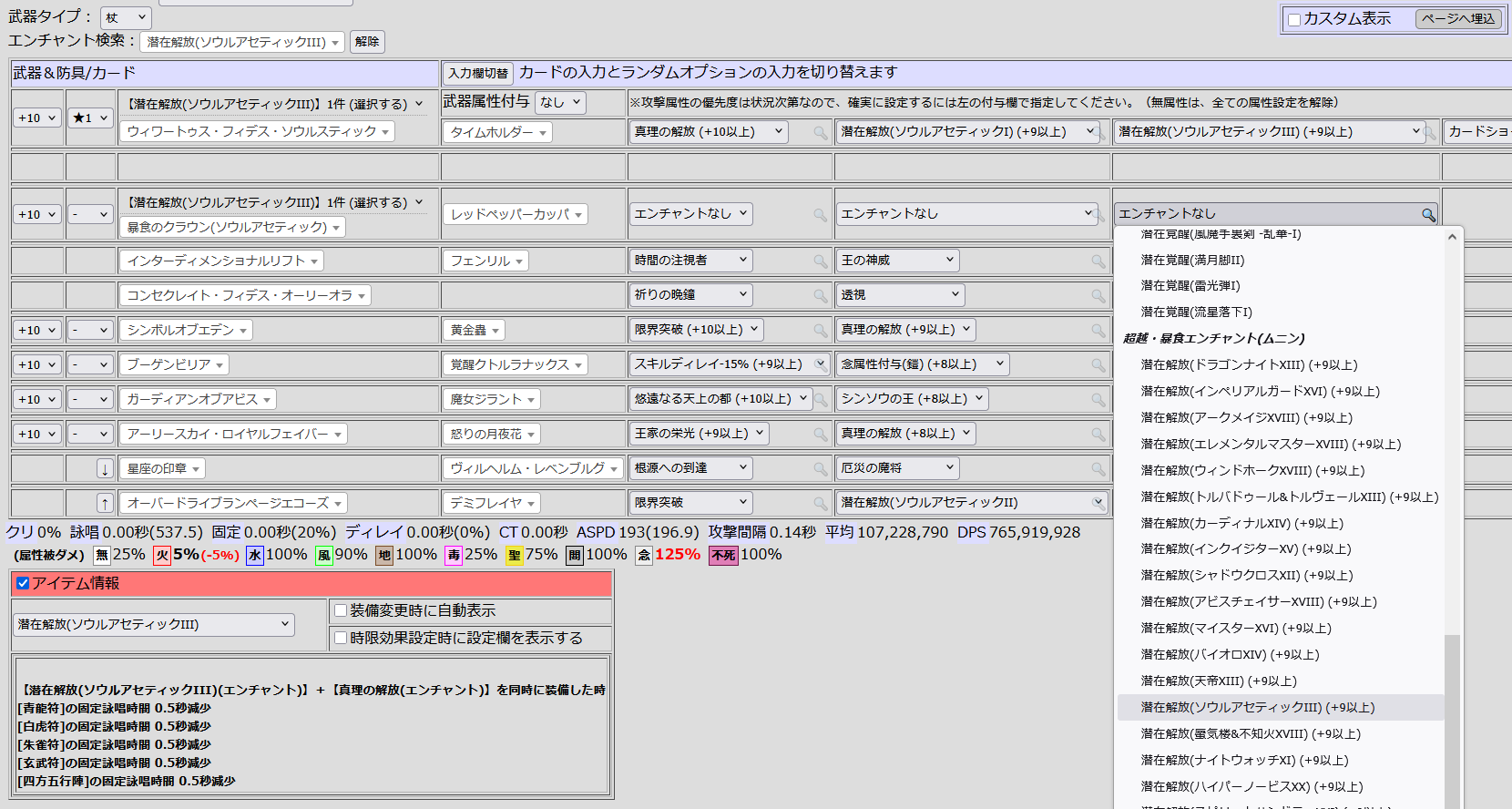Check 装備変更時に自動表示 option
This screenshot has width=1512, height=809.
pyautogui.click(x=341, y=610)
